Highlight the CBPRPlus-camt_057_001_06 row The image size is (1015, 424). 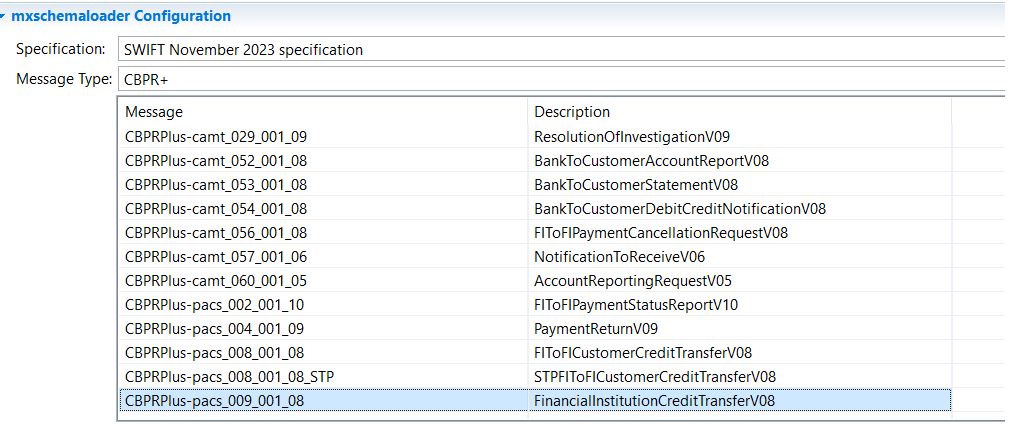[214, 257]
